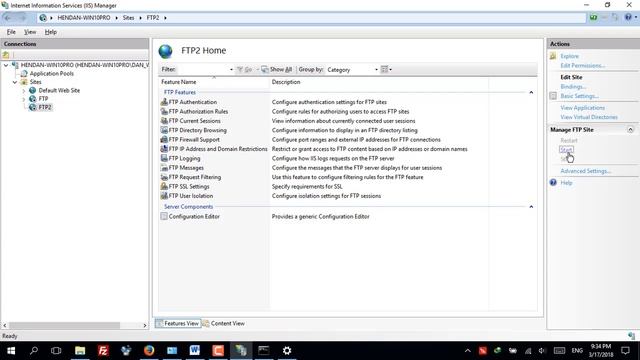Open FTP Authentication feature icon
Image resolution: width=640 pixels, height=360 pixels.
pyautogui.click(x=164, y=102)
